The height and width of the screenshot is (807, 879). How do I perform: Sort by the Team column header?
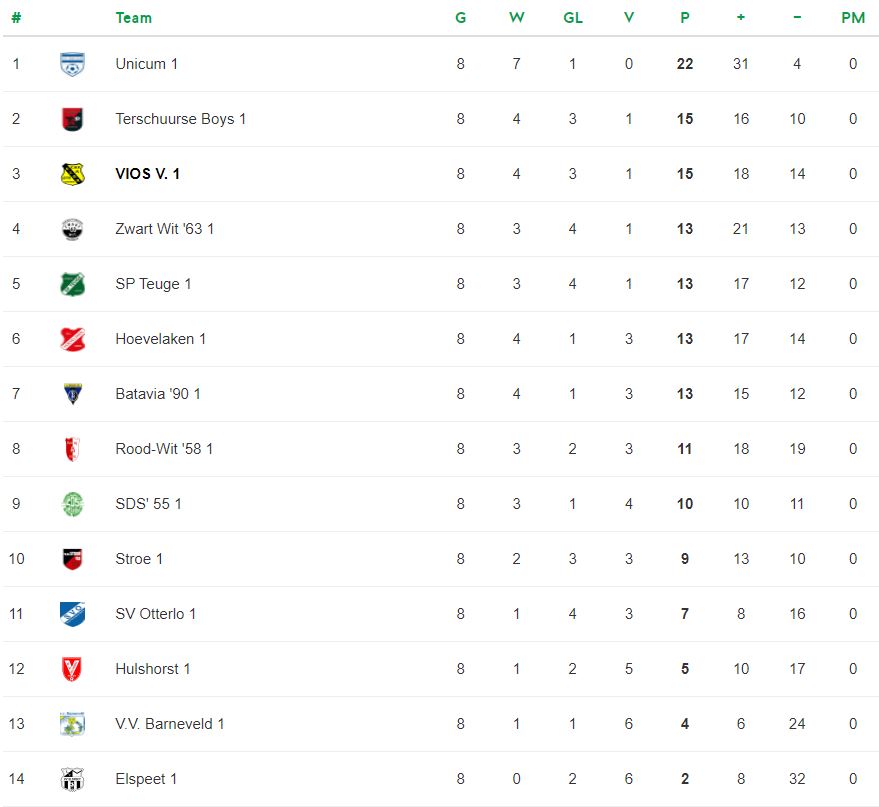(134, 18)
